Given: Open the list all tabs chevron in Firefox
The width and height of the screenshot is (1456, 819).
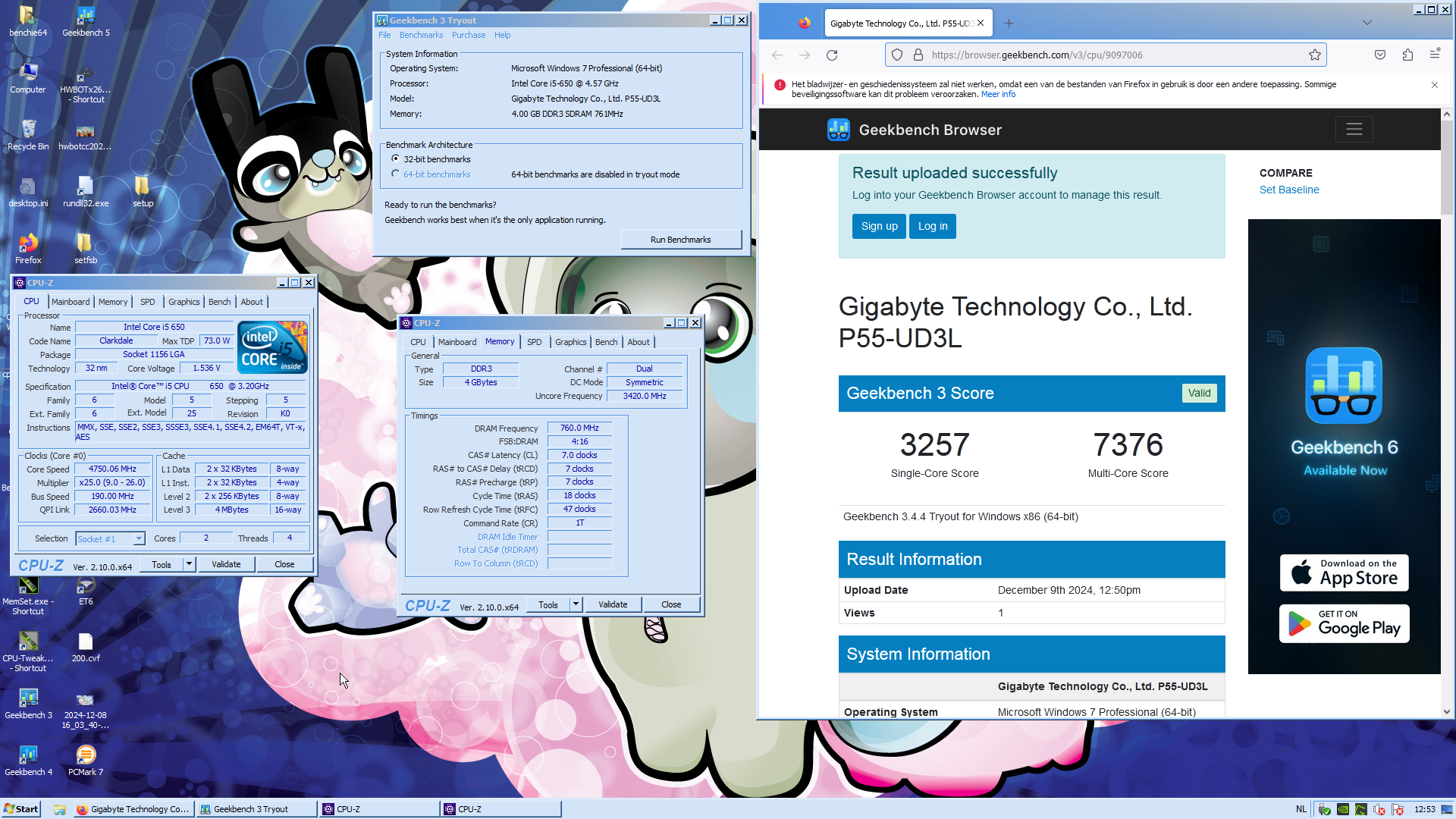Looking at the screenshot, I should tap(1367, 23).
